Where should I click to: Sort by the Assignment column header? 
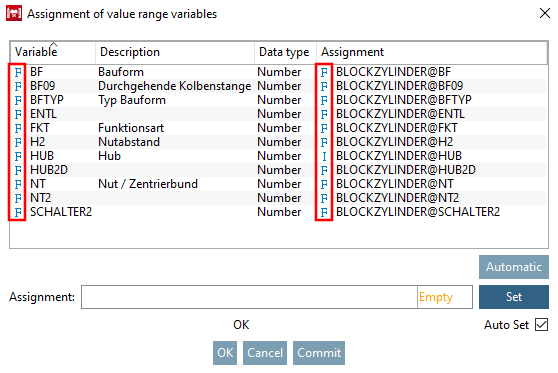click(432, 52)
